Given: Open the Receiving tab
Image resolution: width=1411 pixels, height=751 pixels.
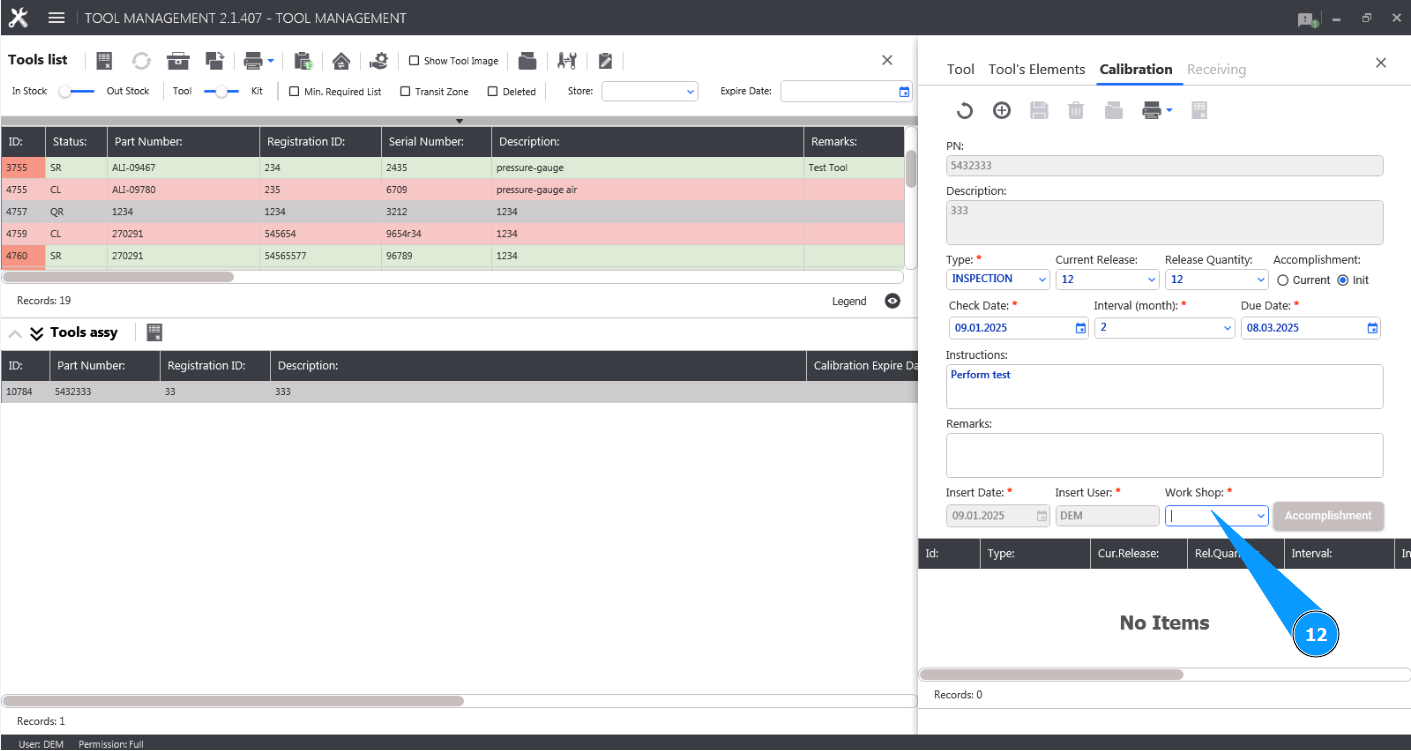Looking at the screenshot, I should (1216, 69).
